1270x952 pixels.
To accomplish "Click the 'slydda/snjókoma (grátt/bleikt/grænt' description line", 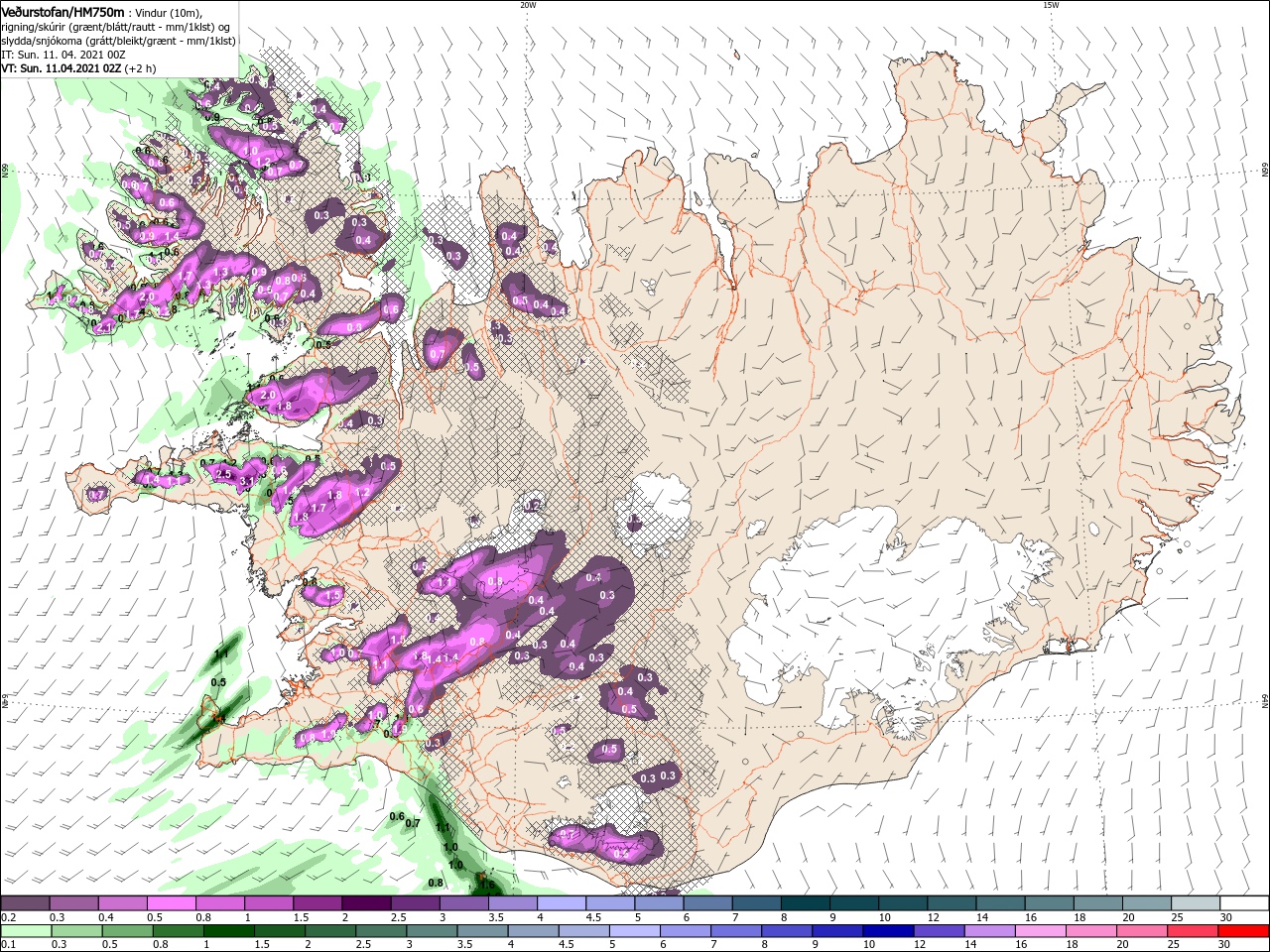I will [x=118, y=41].
